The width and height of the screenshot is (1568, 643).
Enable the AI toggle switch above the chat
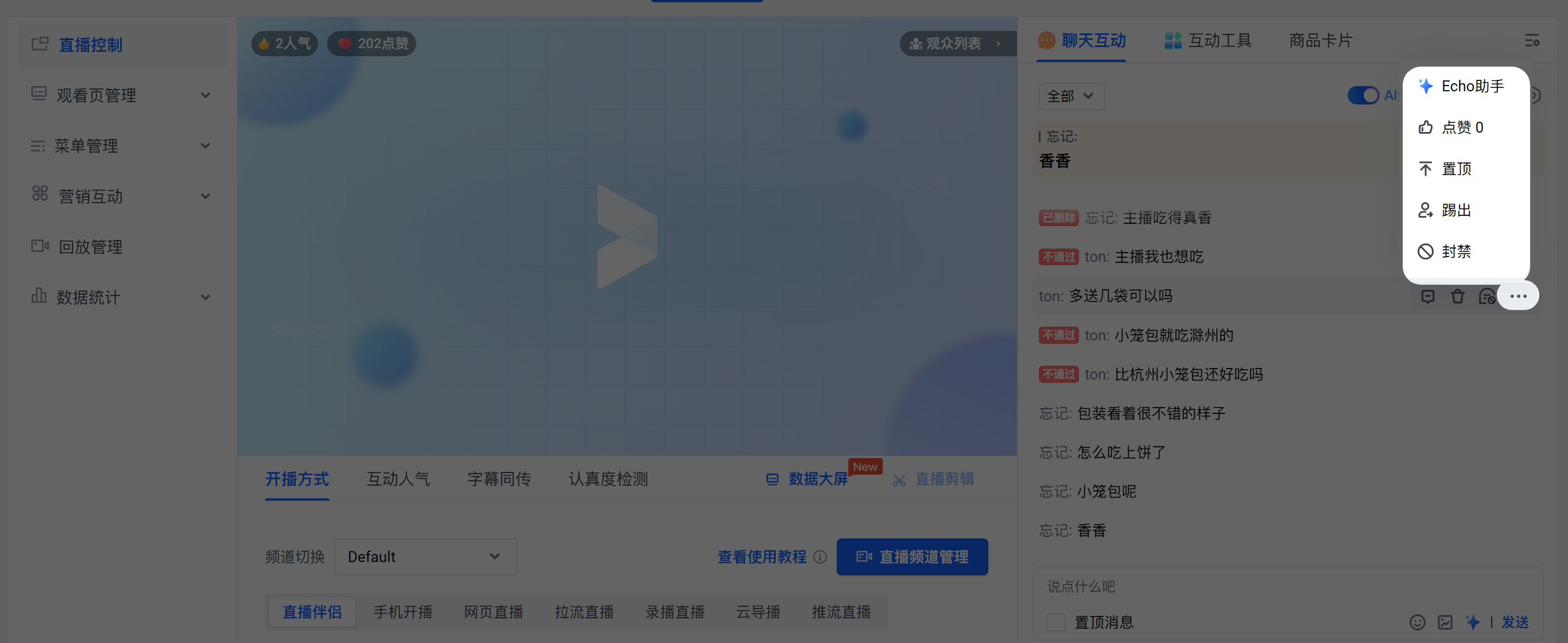tap(1364, 95)
